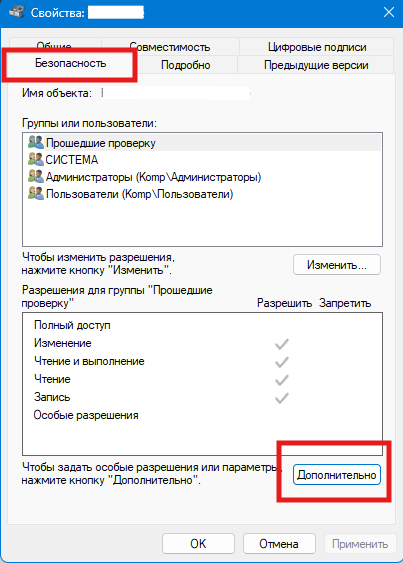Click the Пользователи group icon
The height and width of the screenshot is (563, 403).
coord(36,194)
